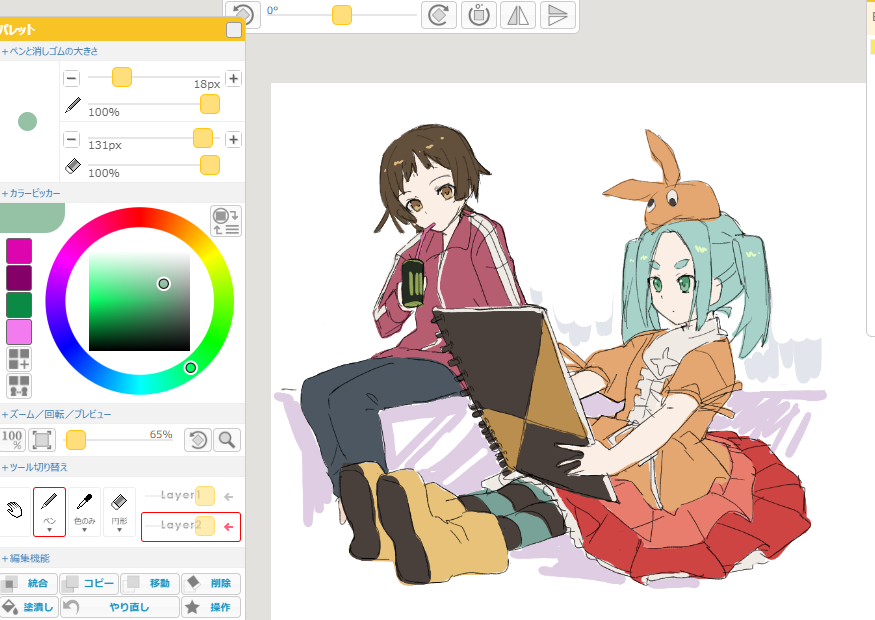Select the dark purple color swatch
This screenshot has height=620, width=875.
coord(19,278)
